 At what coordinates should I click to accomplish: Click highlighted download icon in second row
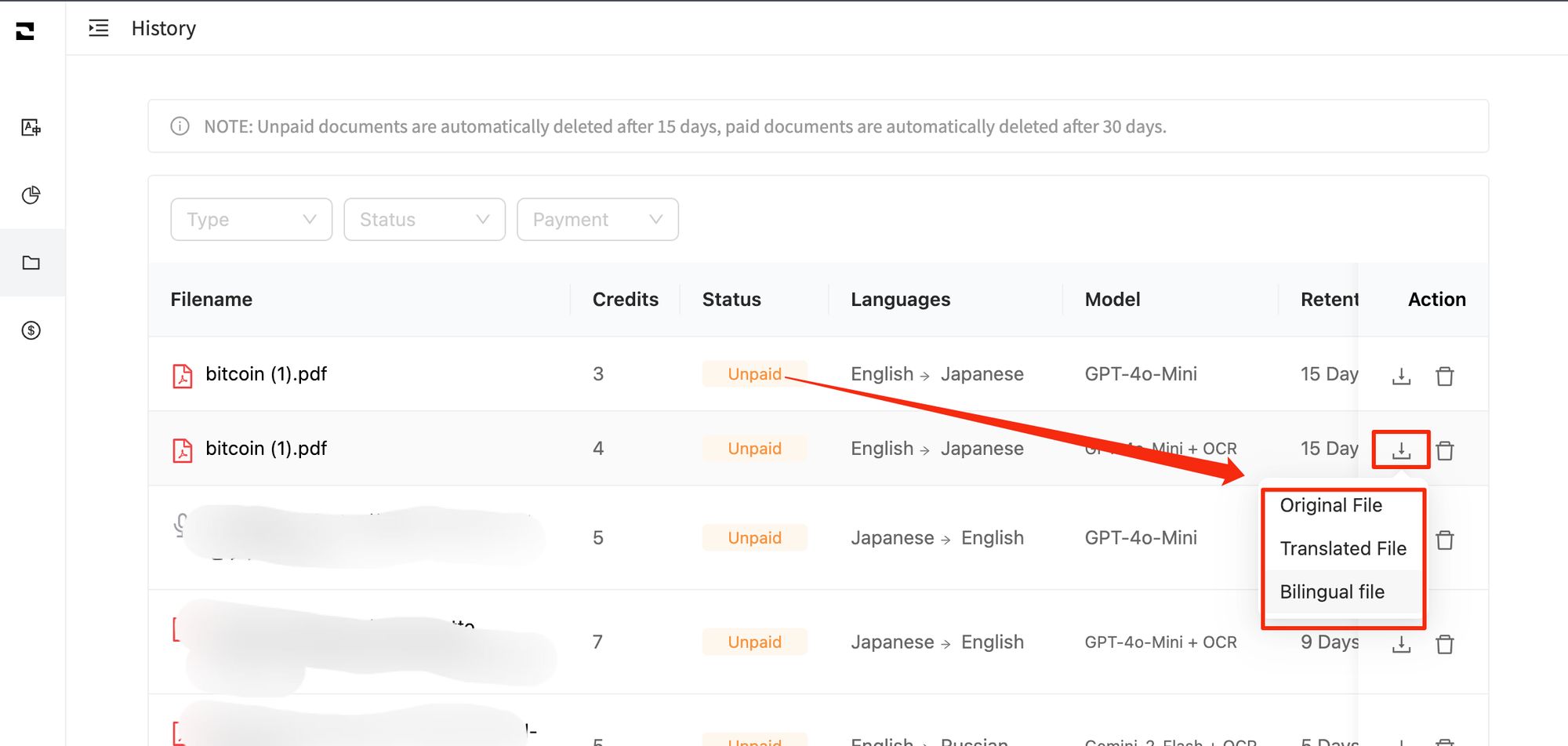(x=1401, y=450)
